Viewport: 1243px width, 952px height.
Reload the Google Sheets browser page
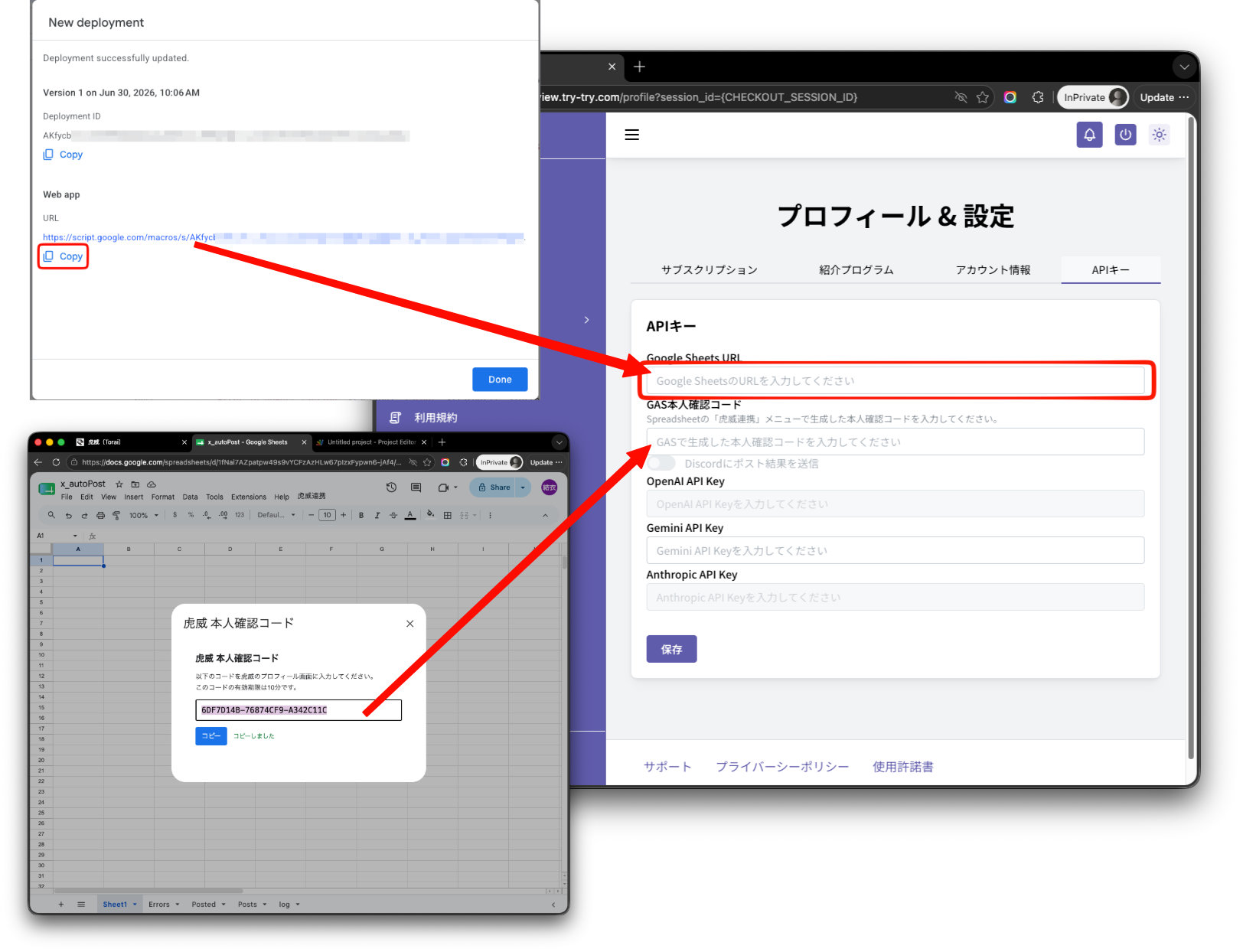[x=56, y=462]
